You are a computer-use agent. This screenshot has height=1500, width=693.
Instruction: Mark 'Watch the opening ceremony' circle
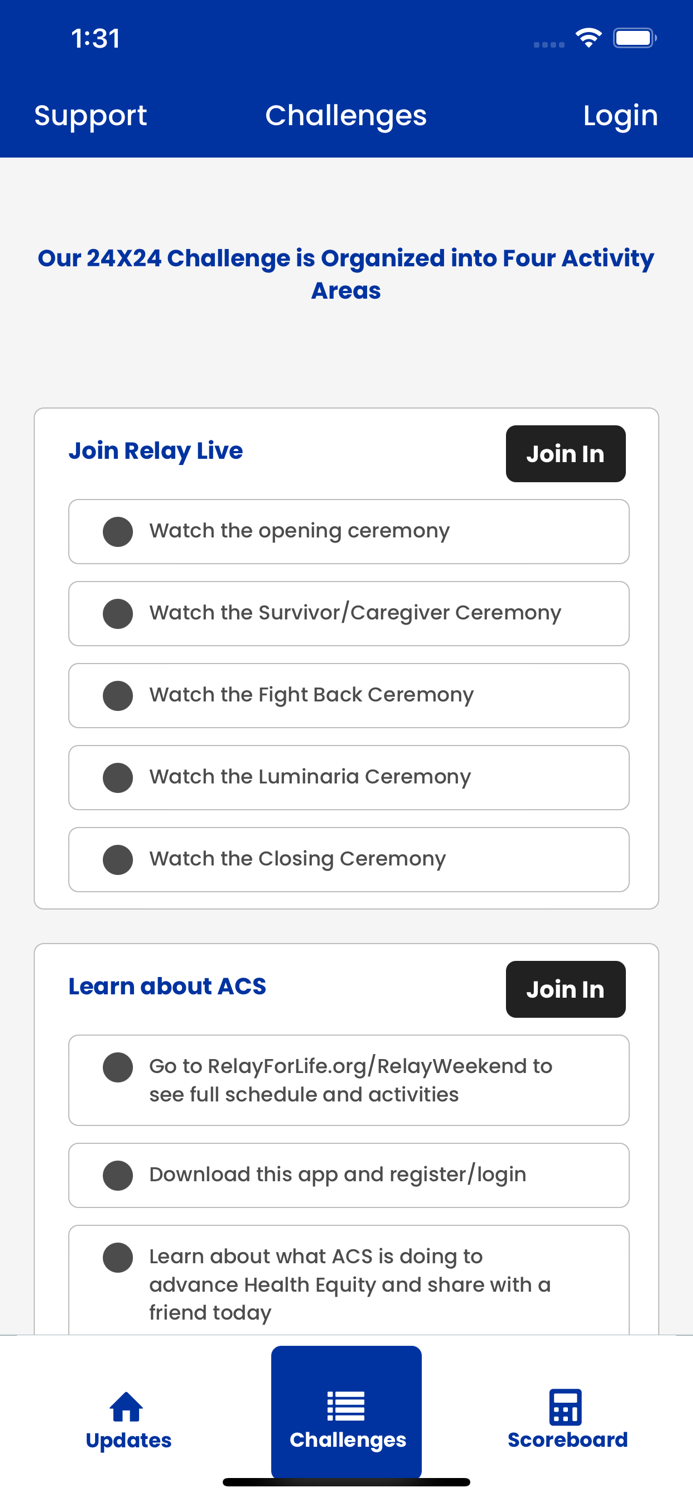coord(118,532)
